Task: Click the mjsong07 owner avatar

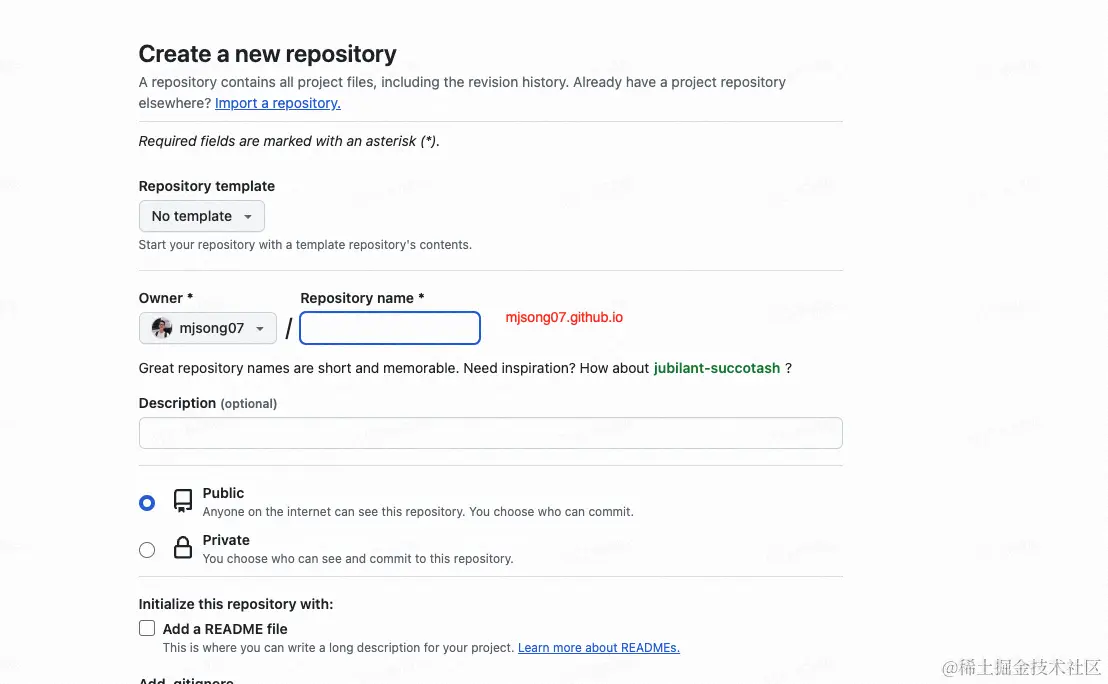Action: tap(162, 328)
